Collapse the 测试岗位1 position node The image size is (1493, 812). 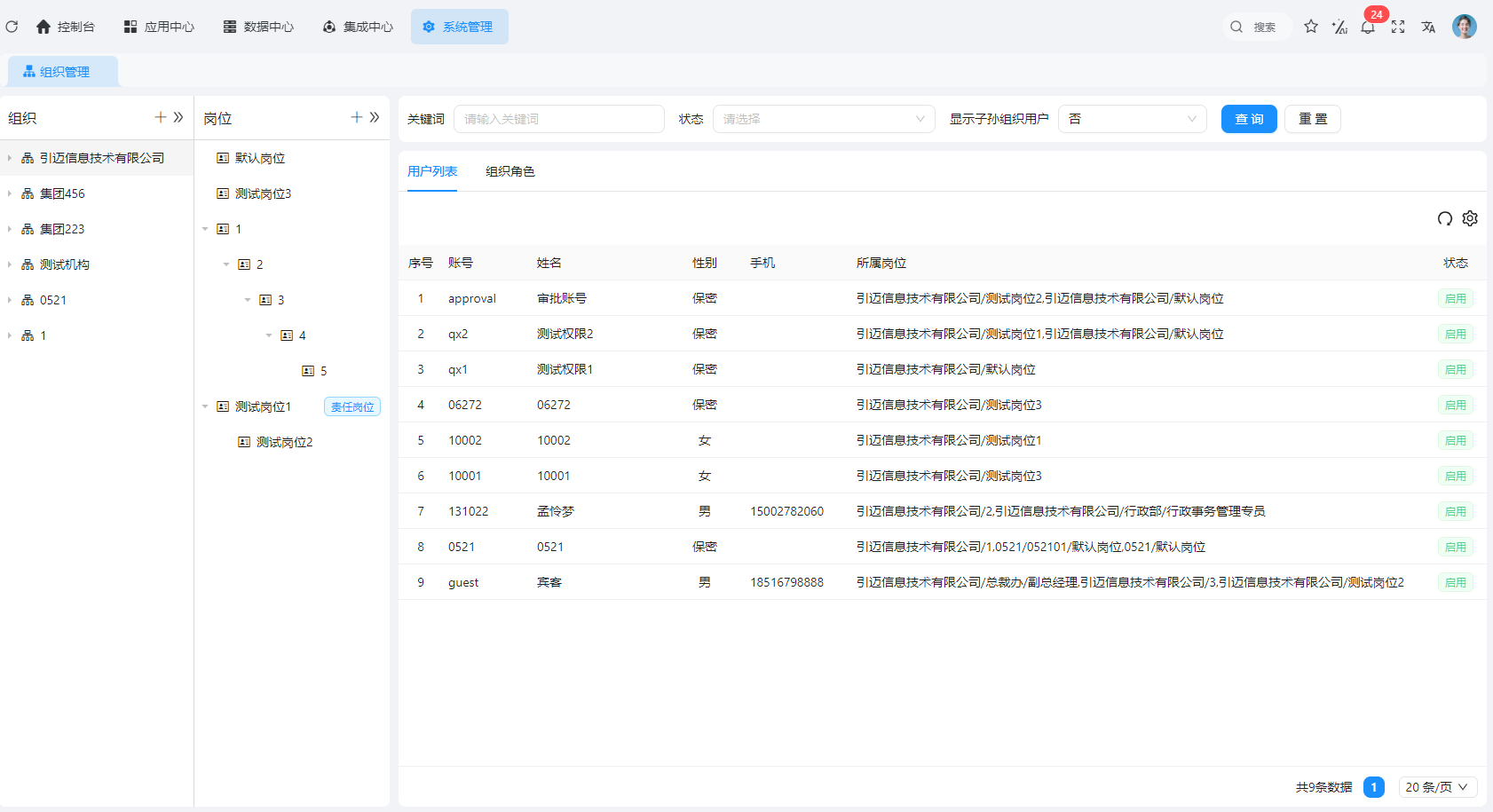click(205, 406)
